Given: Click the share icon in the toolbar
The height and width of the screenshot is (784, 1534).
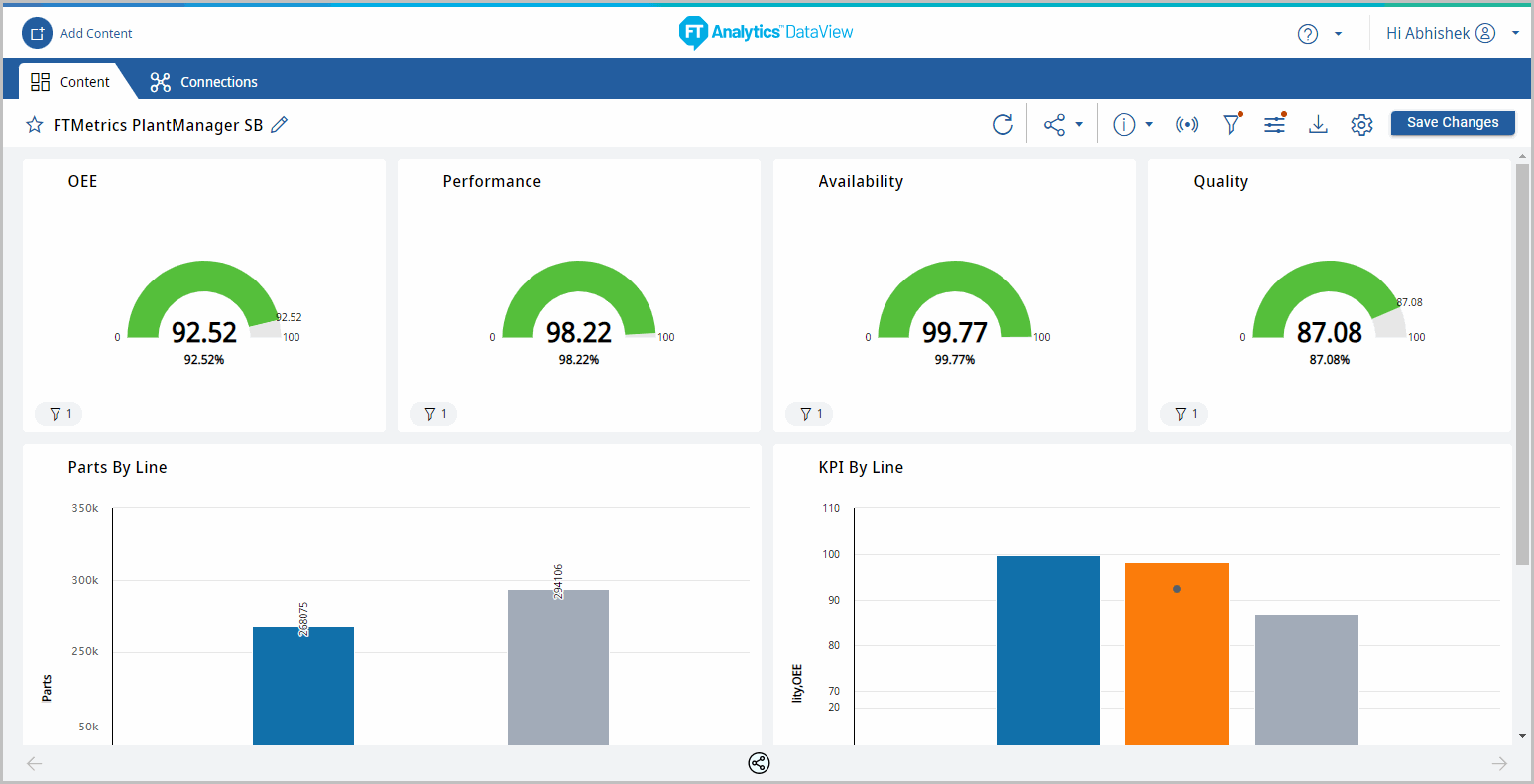Looking at the screenshot, I should point(1054,124).
